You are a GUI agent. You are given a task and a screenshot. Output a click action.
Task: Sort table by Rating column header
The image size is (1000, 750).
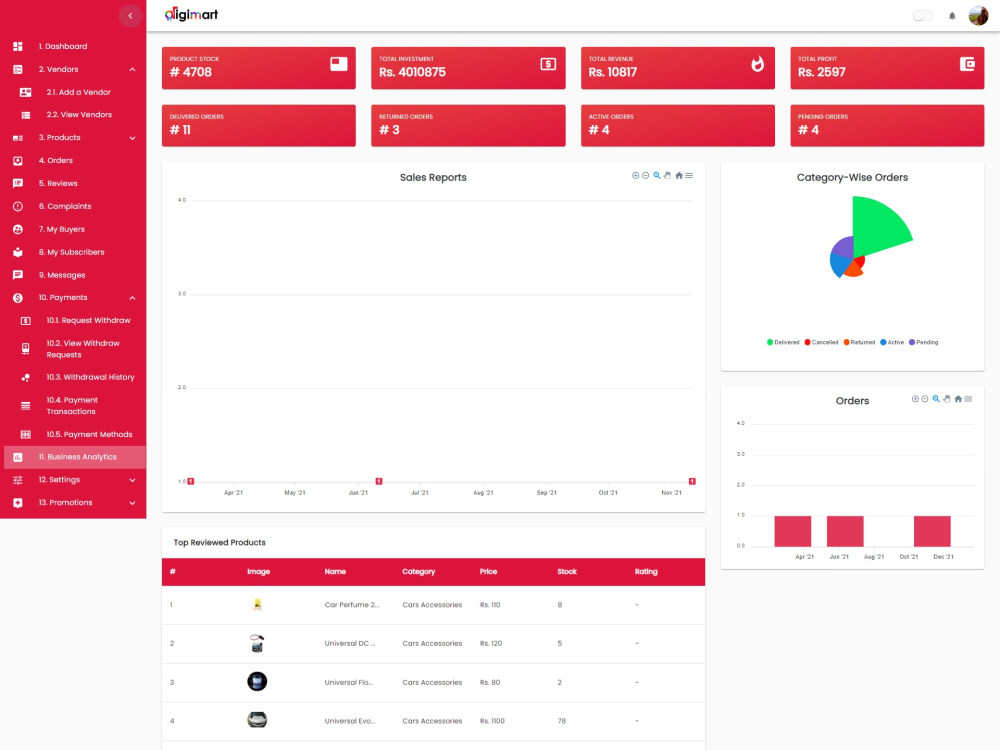coord(646,572)
